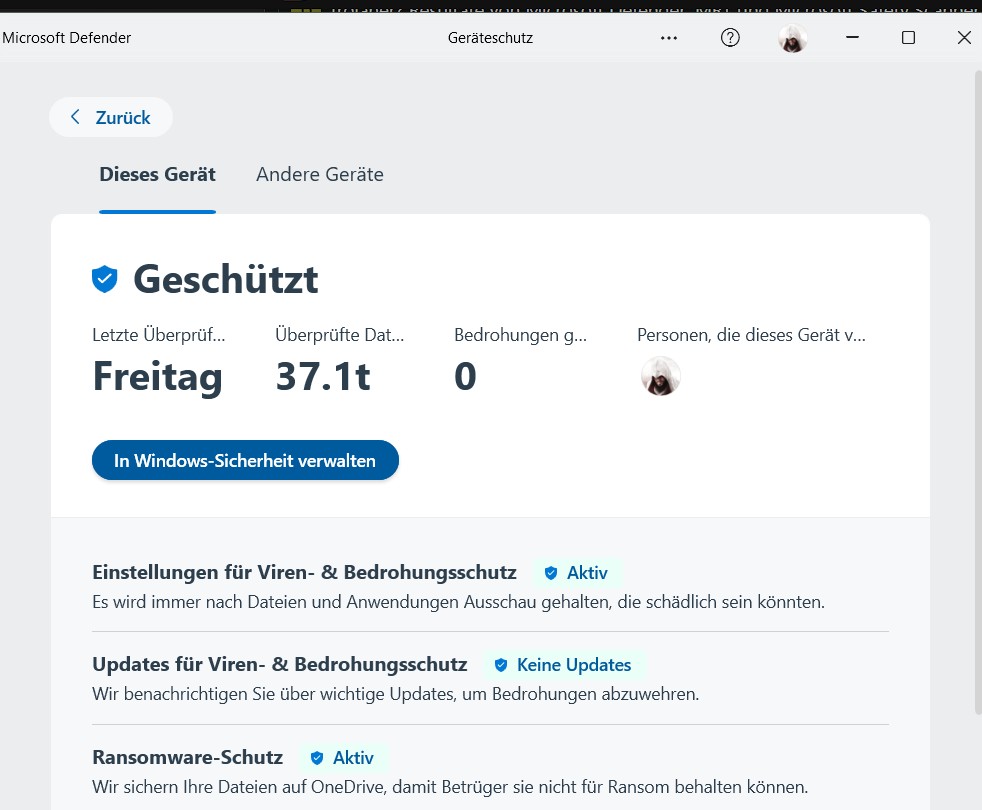Open the three-dot more options menu
Screen dimensions: 982x810
(x=669, y=38)
